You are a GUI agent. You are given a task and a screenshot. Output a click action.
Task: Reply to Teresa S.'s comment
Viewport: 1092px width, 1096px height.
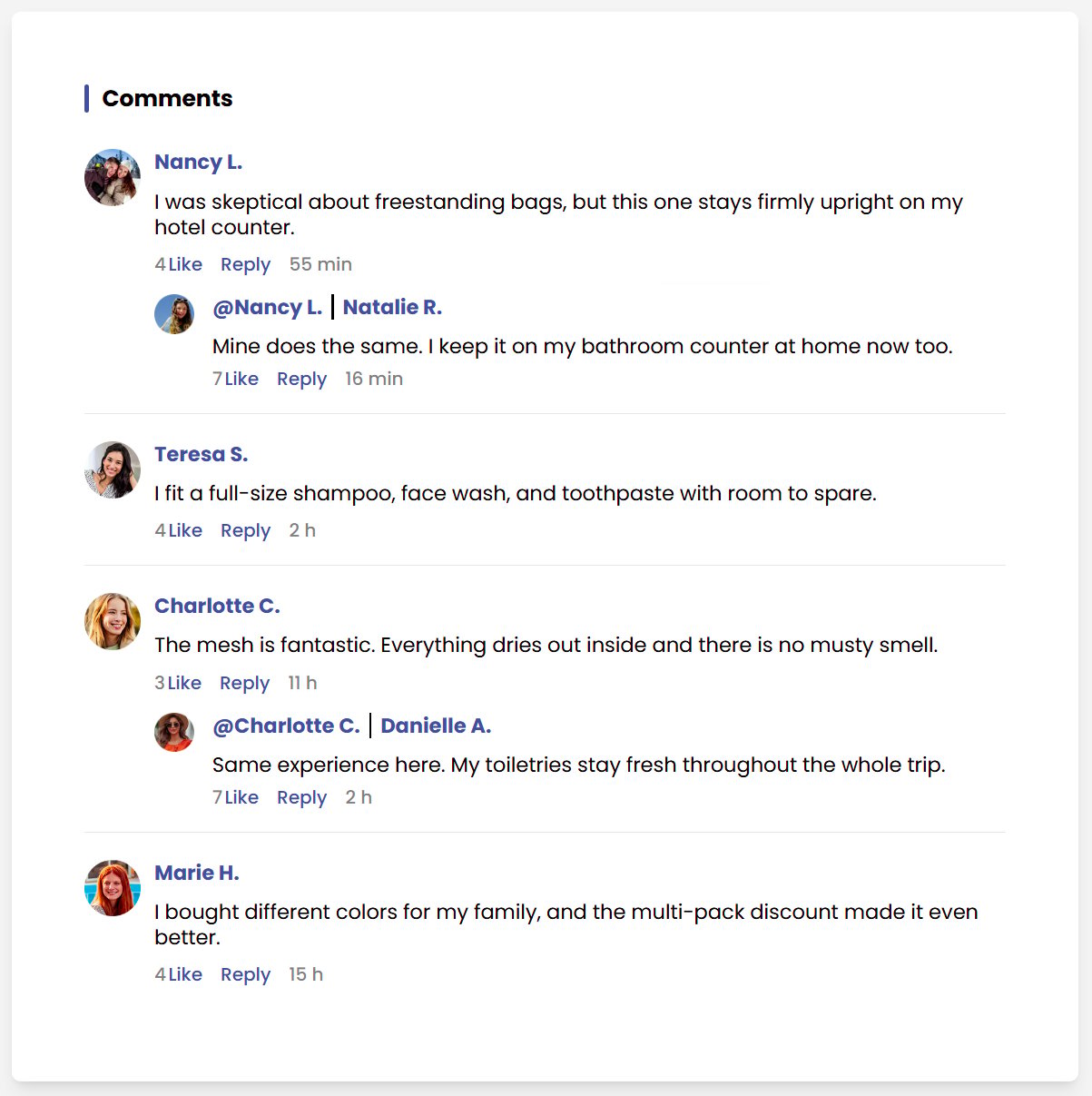(245, 530)
